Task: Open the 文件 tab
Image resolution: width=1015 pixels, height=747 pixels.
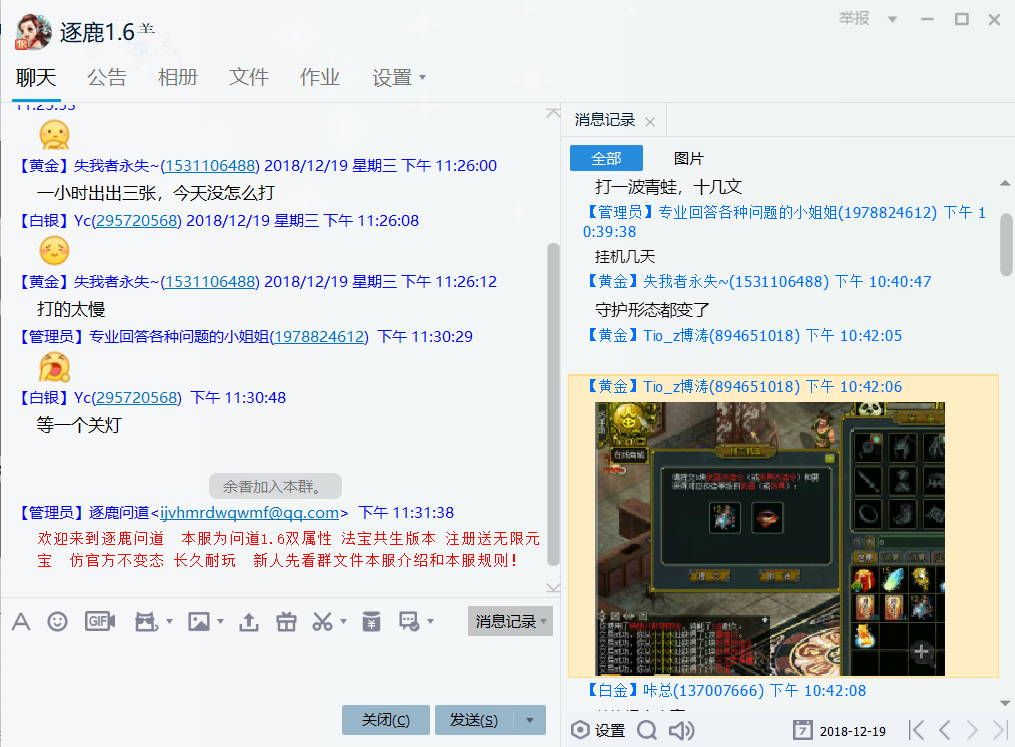Action: pos(249,78)
